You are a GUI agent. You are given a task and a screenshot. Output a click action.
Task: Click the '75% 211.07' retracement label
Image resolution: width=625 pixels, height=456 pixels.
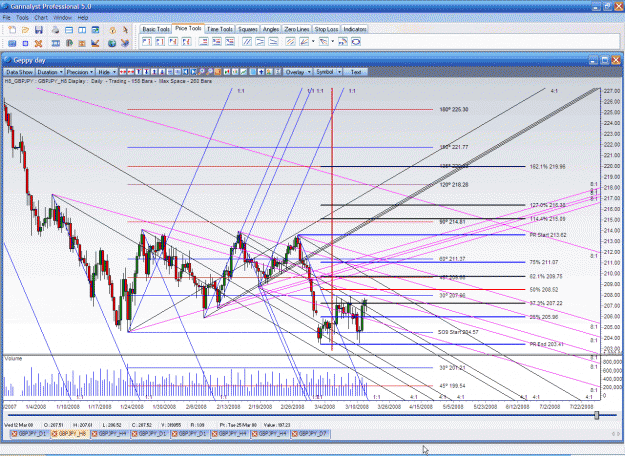click(x=544, y=262)
